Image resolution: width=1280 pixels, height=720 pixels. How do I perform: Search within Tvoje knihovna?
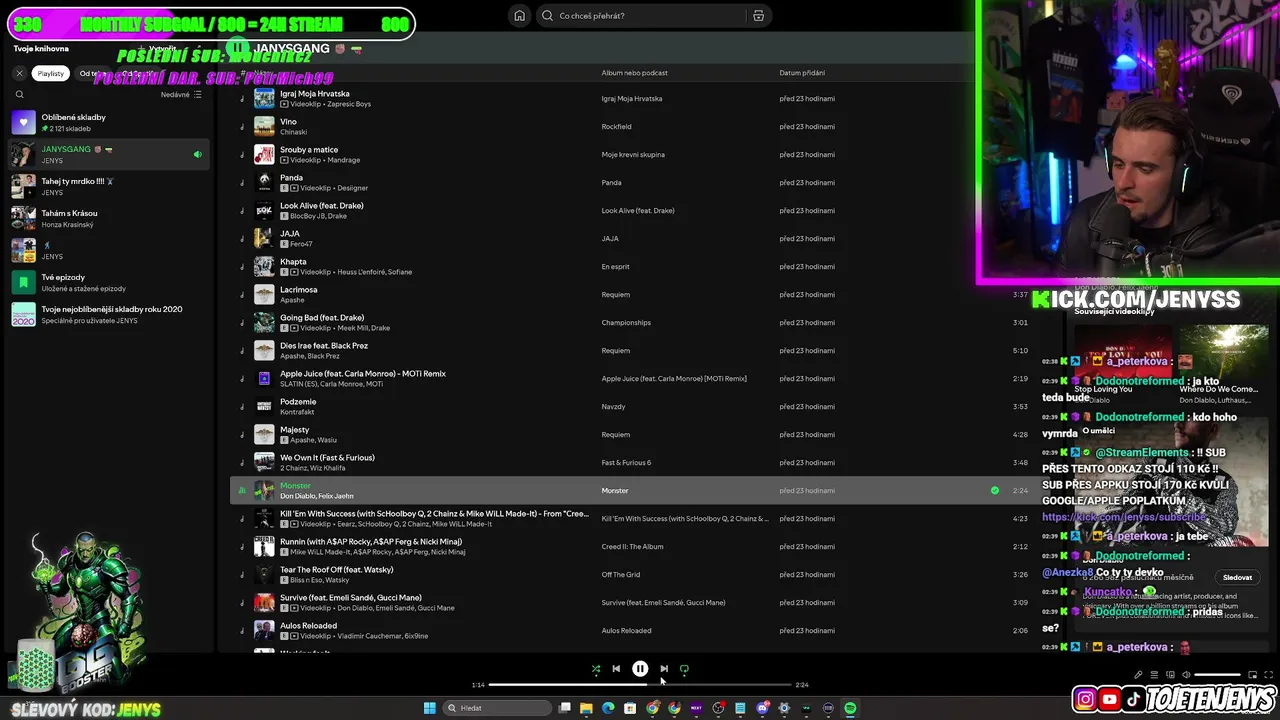(x=19, y=95)
